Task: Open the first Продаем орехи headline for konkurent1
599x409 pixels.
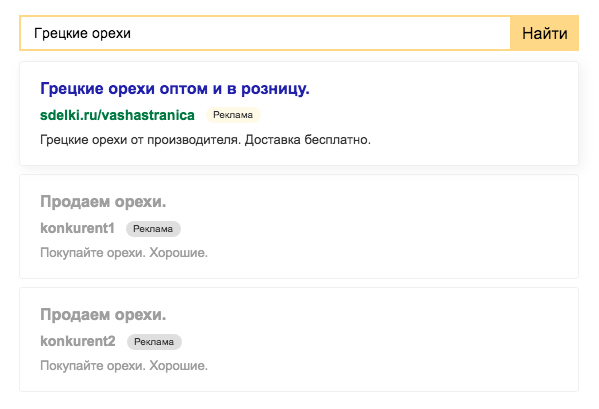Action: (103, 202)
